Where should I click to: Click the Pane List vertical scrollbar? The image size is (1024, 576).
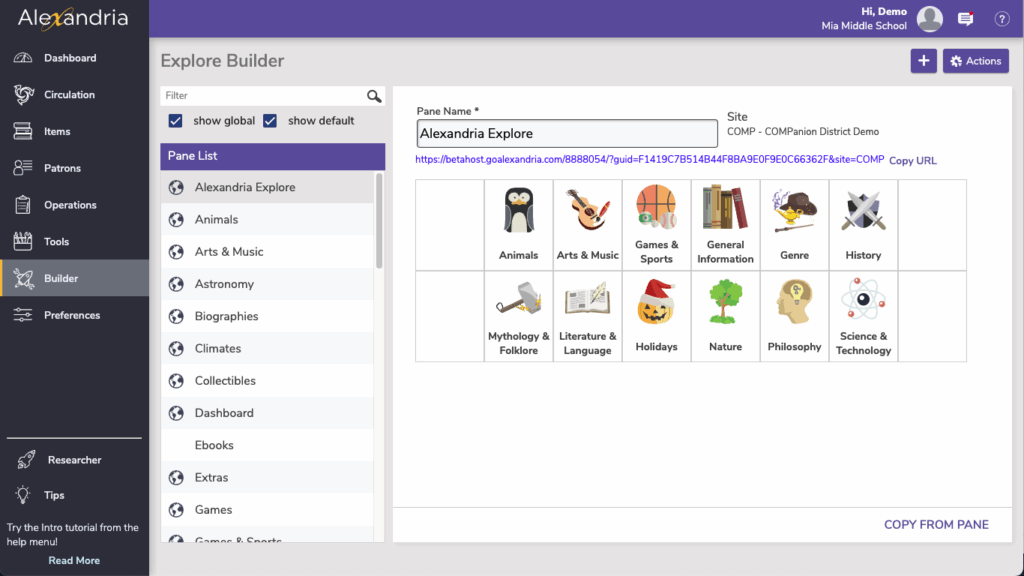pos(379,220)
